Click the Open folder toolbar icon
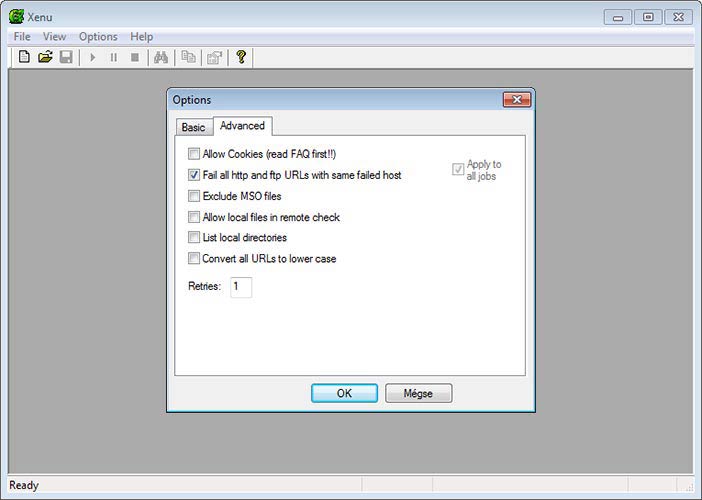 click(45, 58)
